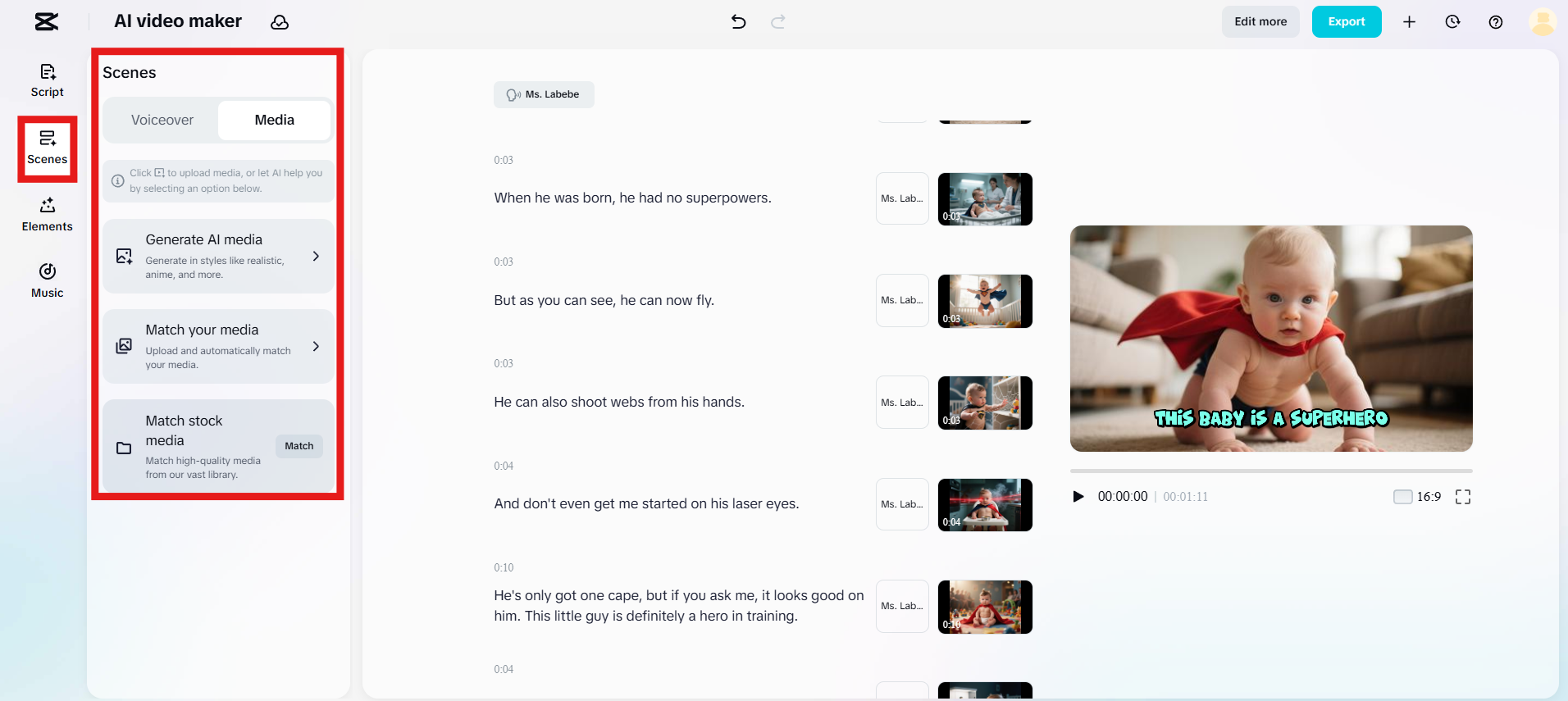1568x701 pixels.
Task: Open the 16:9 aspect ratio selector
Action: (x=1417, y=497)
